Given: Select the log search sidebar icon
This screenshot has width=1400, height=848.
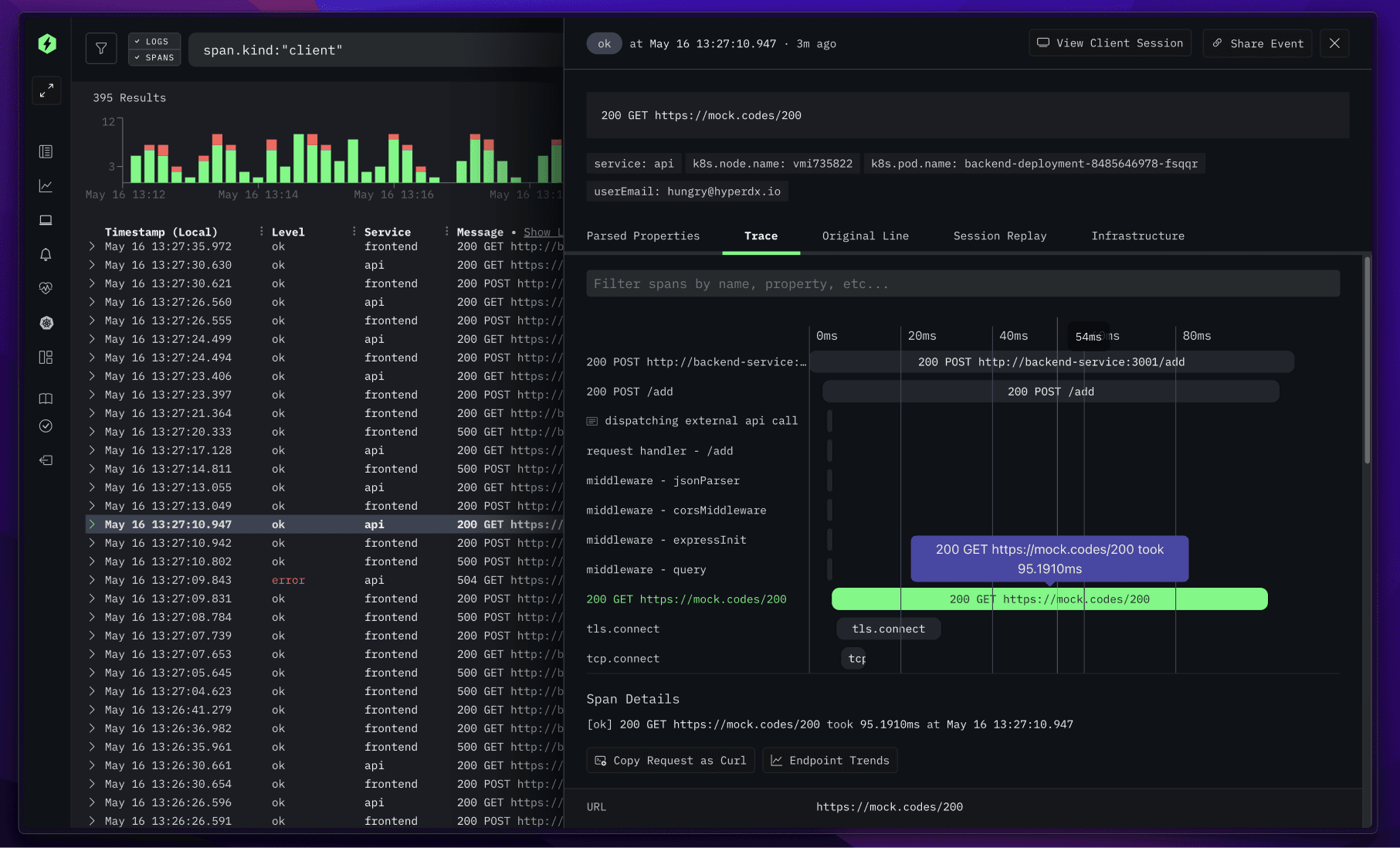Looking at the screenshot, I should 46,151.
